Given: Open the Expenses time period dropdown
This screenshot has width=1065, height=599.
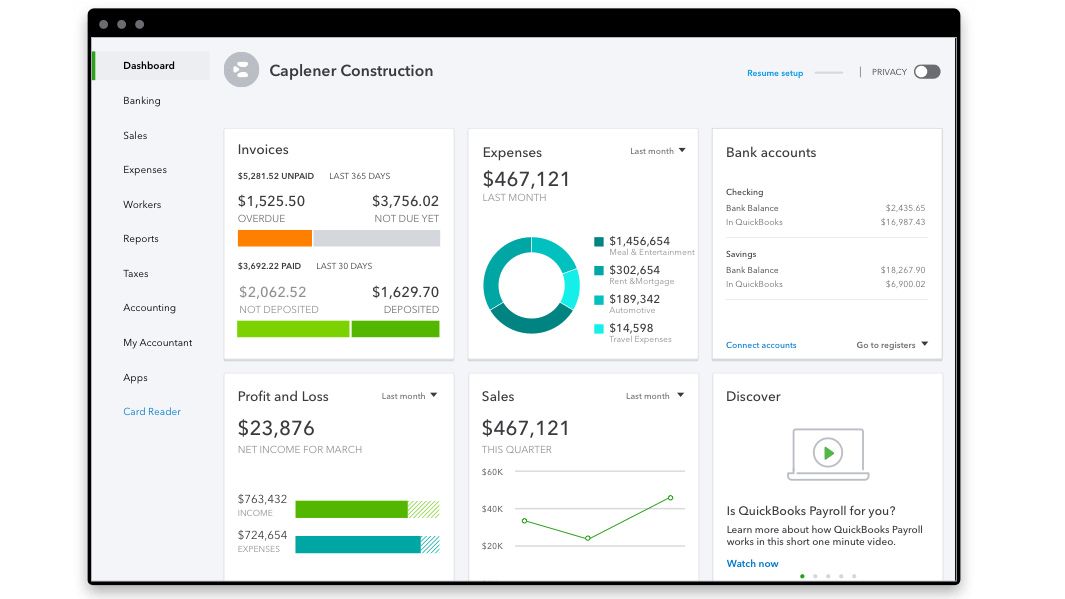Looking at the screenshot, I should [658, 150].
